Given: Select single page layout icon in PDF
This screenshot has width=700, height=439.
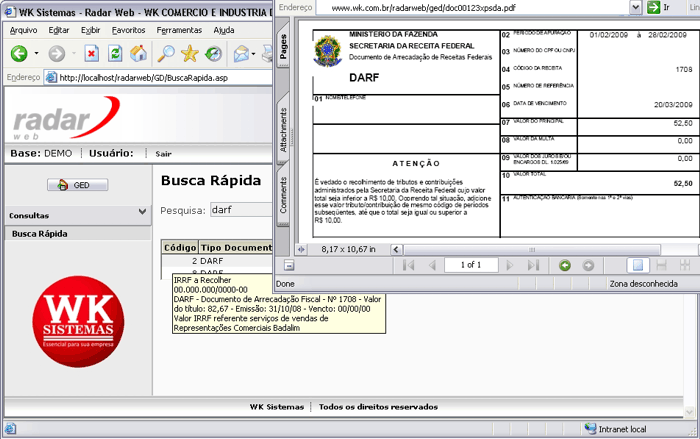Looking at the screenshot, I should (636, 265).
